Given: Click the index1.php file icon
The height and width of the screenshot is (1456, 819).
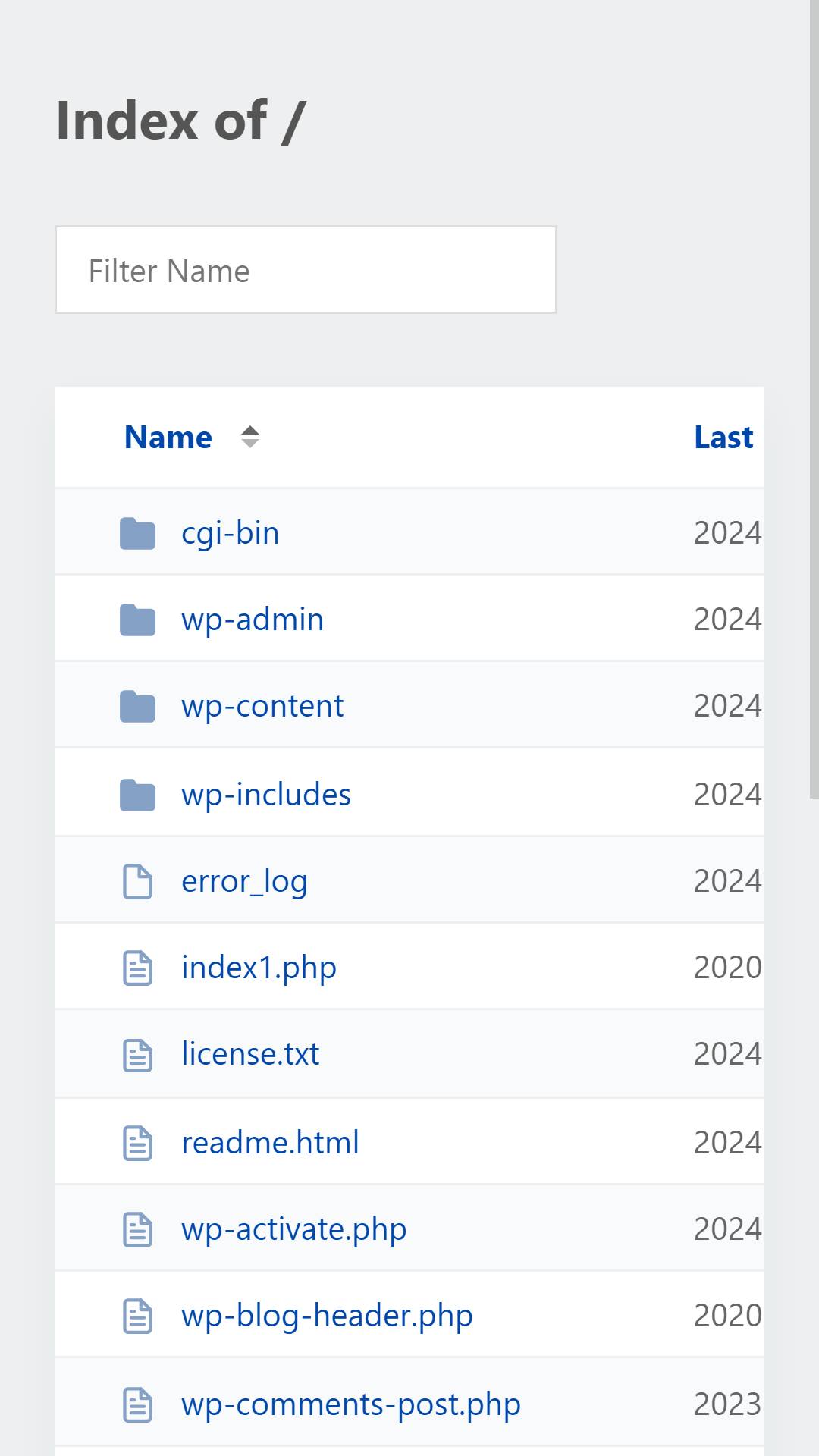Looking at the screenshot, I should [x=137, y=968].
